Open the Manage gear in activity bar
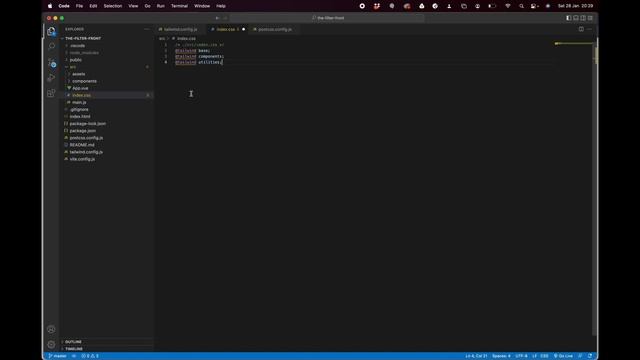Viewport: 640px width, 360px height. 51,344
